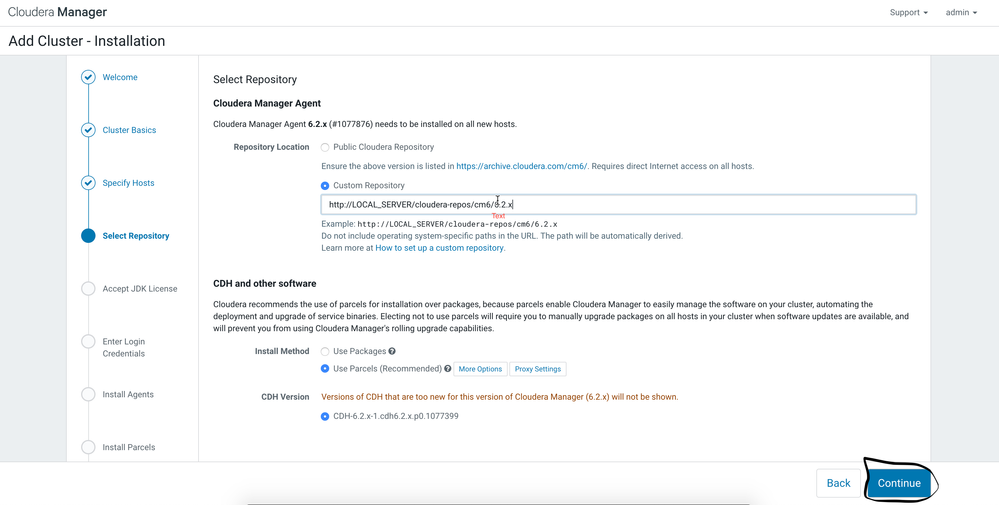Go Back to previous step
Image resolution: width=999 pixels, height=505 pixels.
tap(838, 483)
